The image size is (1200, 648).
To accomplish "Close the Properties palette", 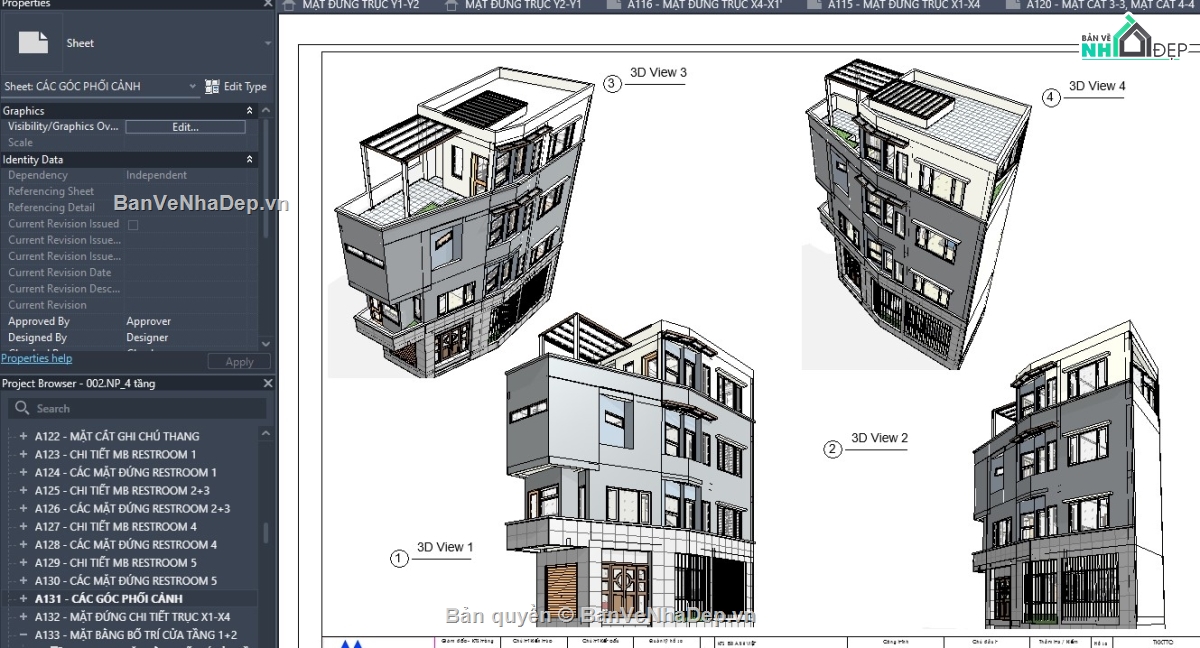I will click(267, 4).
